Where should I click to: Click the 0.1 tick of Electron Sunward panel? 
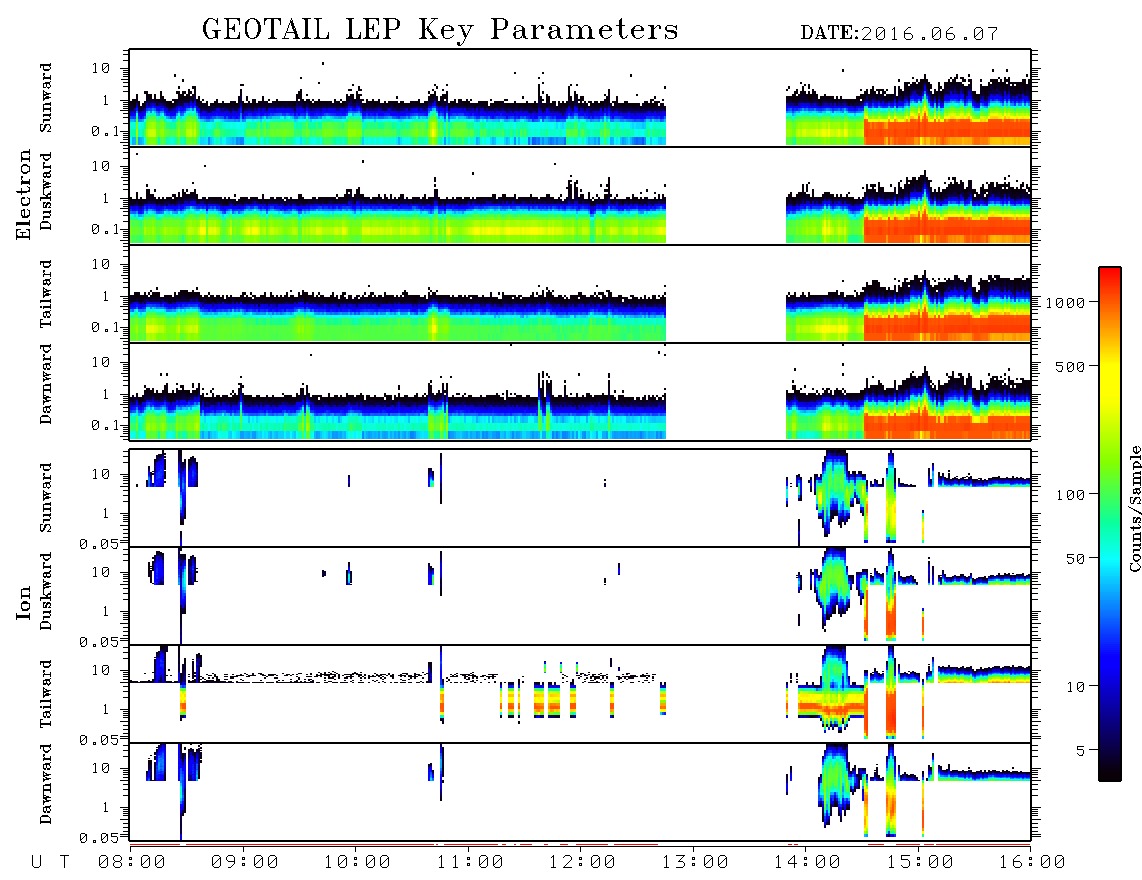pos(104,131)
